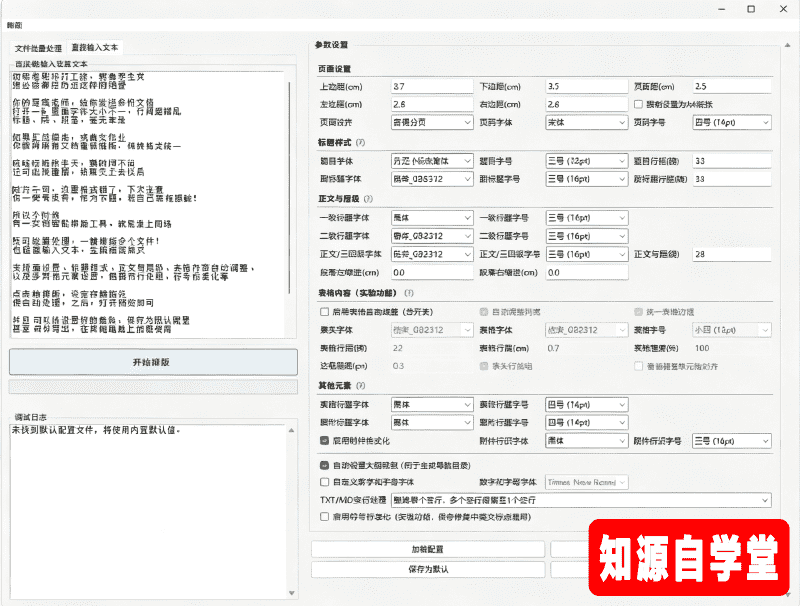Open the menu bar item under the title bar
The height and width of the screenshot is (606, 800).
point(14,26)
